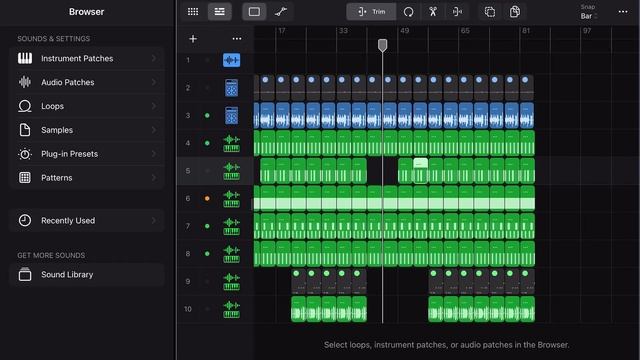Select track 5 instrument icon
This screenshot has width=640, height=360.
[231, 171]
